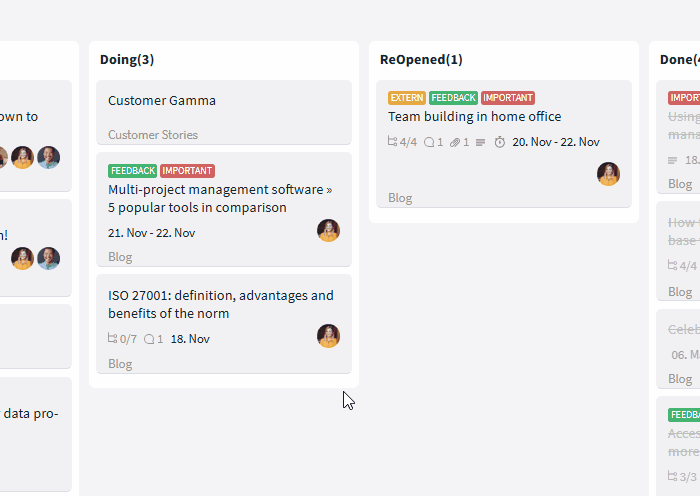This screenshot has width=700, height=496.
Task: Click IMPORTANT label on Multi-project management card
Action: point(187,171)
